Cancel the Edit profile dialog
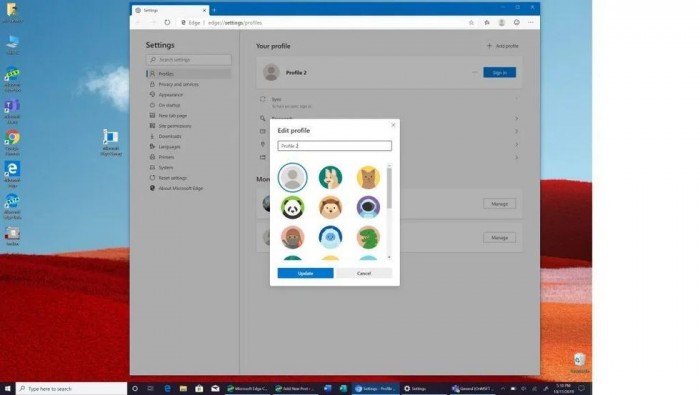 pyautogui.click(x=364, y=273)
